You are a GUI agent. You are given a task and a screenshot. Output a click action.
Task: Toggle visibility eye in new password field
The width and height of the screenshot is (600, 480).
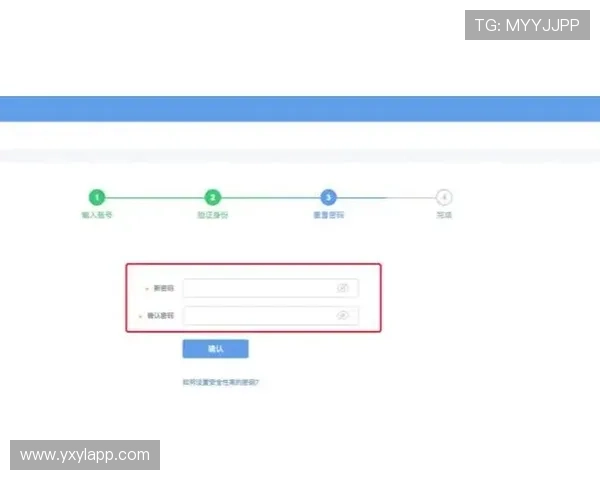(342, 288)
